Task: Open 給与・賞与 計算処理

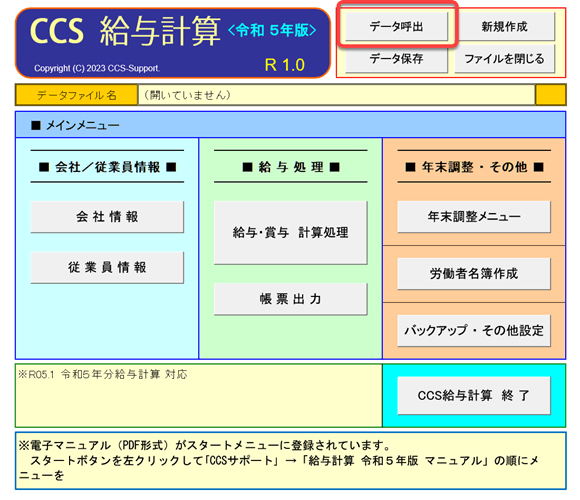Action: 290,233
